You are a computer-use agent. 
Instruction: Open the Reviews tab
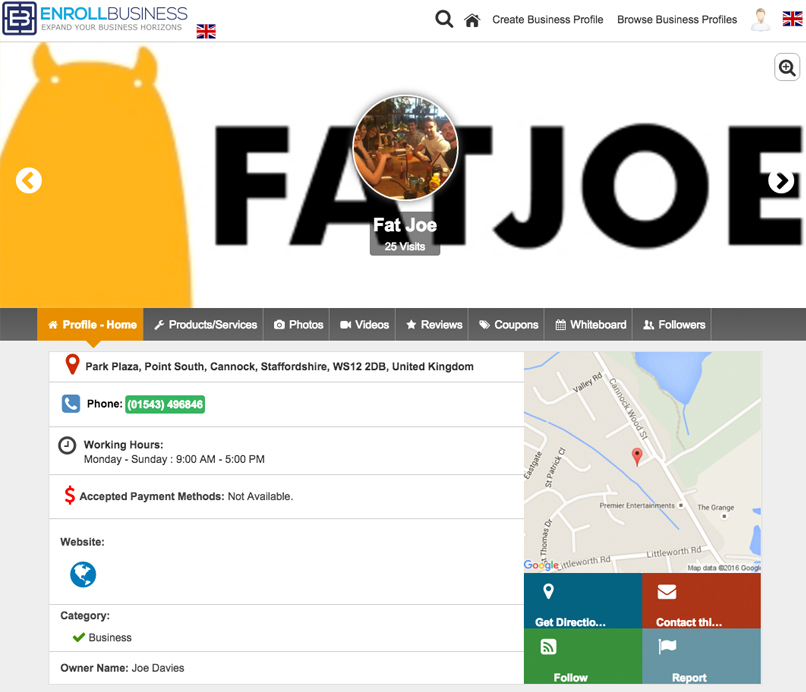(433, 324)
